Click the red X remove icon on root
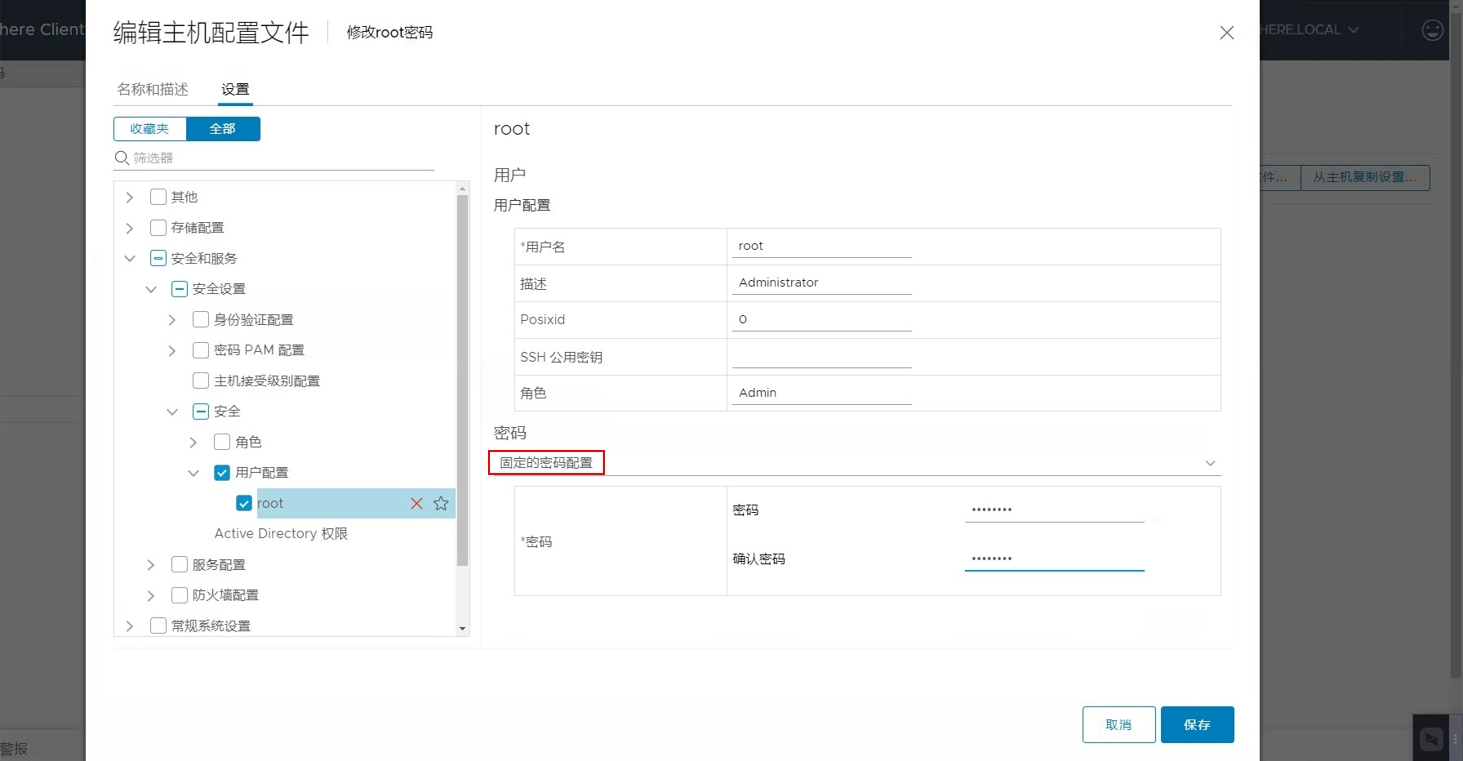Viewport: 1463px width, 761px height. [417, 504]
